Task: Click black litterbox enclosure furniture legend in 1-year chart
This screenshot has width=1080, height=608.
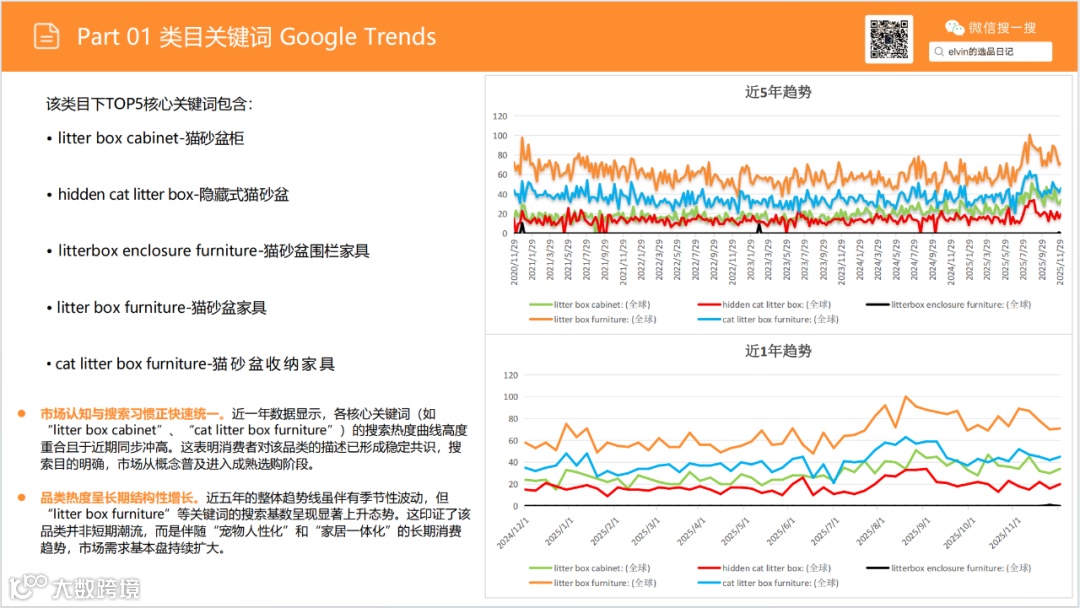Action: (948, 568)
